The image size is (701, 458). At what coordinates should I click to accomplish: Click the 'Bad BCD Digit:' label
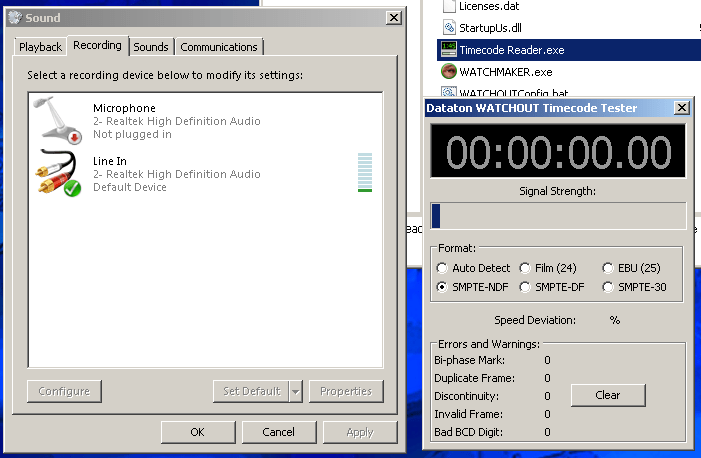click(x=468, y=432)
